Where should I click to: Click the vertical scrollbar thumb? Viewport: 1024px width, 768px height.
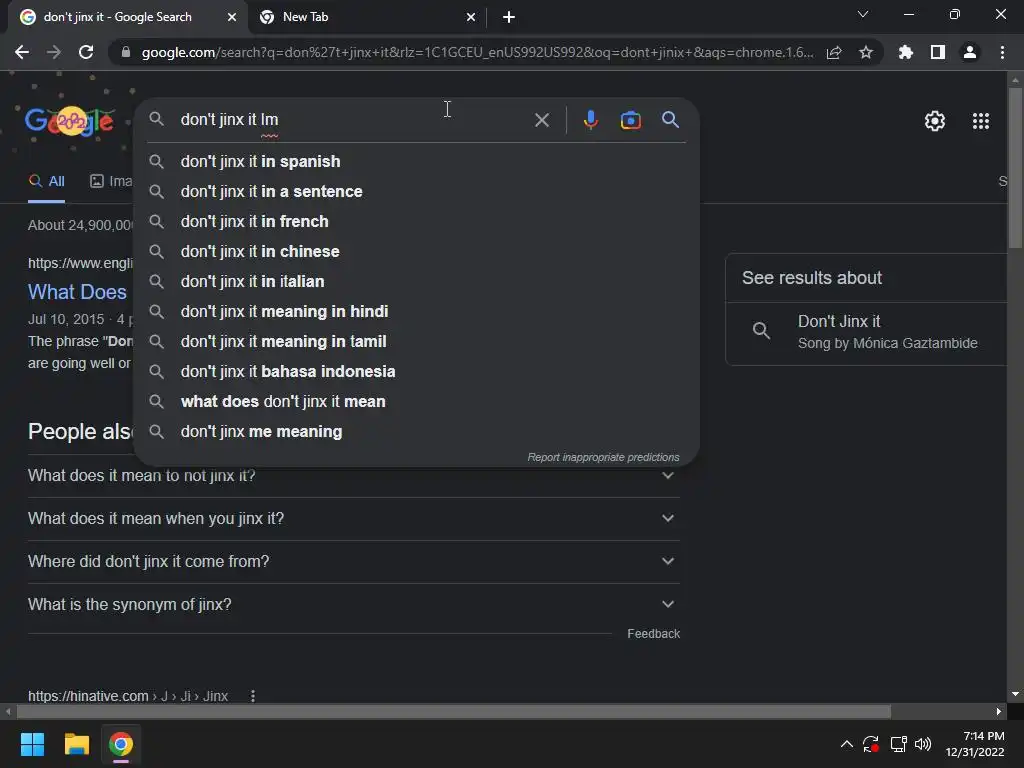(1015, 168)
